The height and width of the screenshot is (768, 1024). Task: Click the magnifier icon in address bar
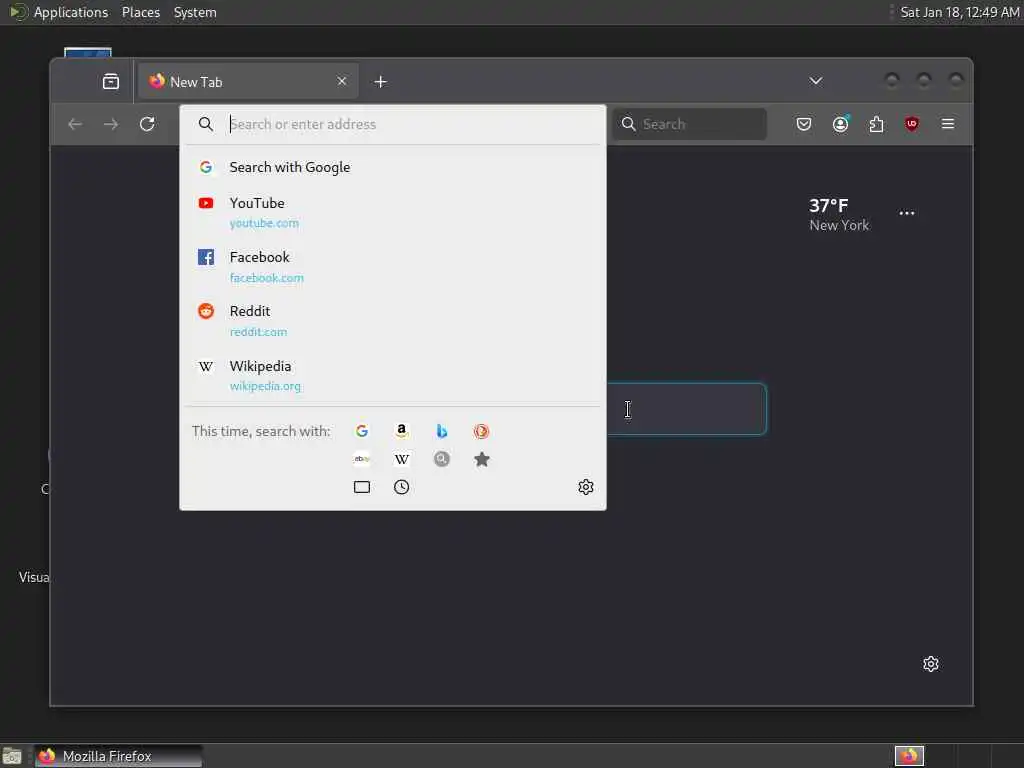(x=206, y=124)
